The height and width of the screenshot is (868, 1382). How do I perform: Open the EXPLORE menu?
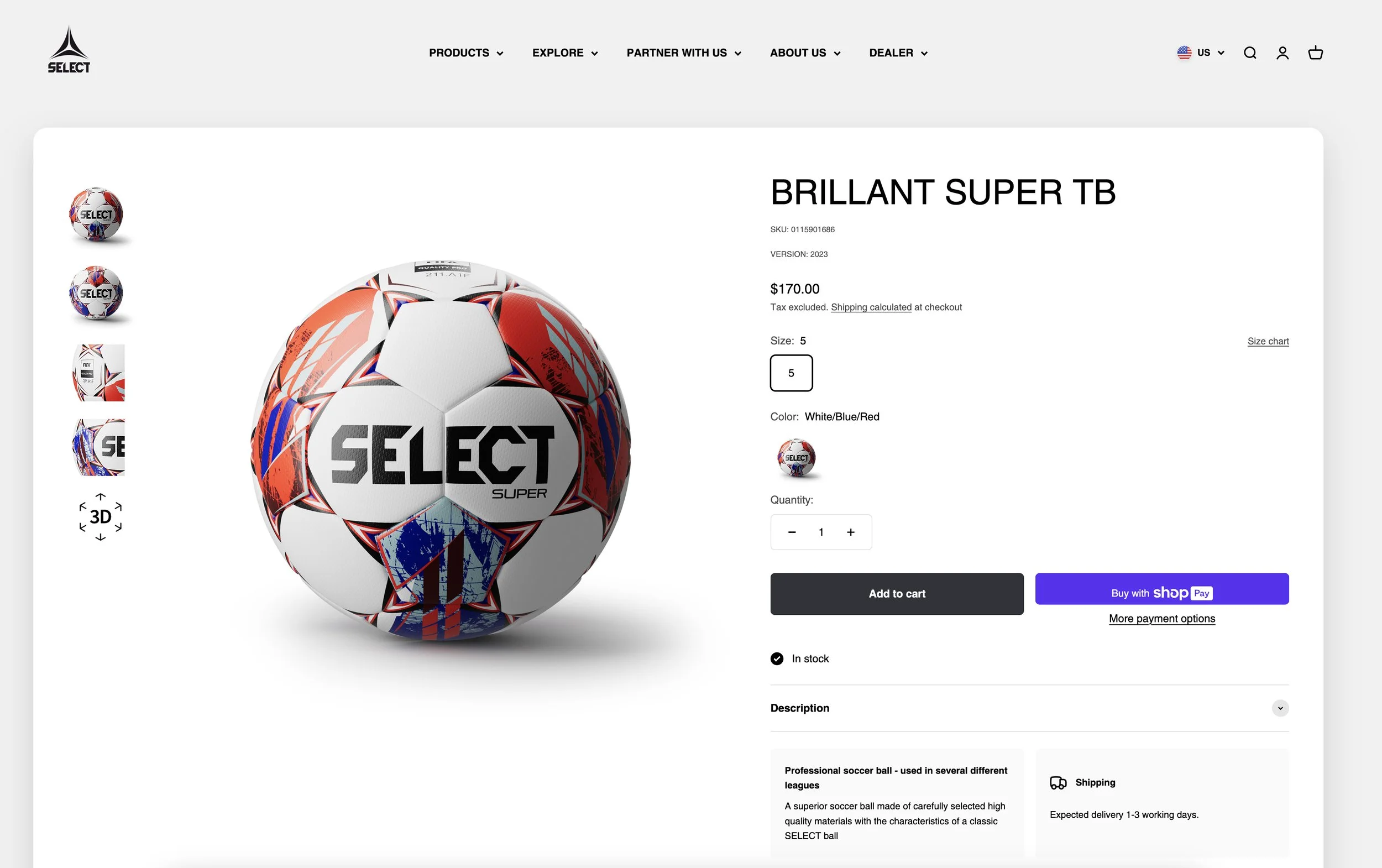click(x=566, y=53)
